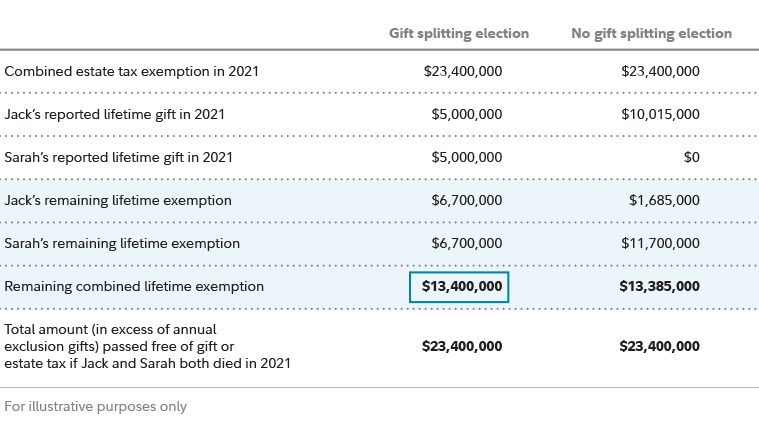Select the "Combined estate tax exemption in 2021" label
This screenshot has height=440, width=759.
[x=132, y=71]
